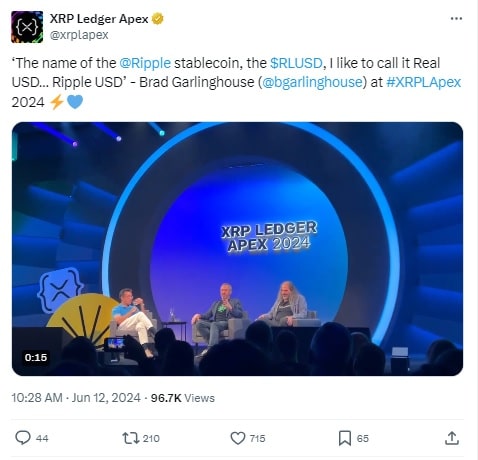Click the gold verified badge
Screen dimensions: 478x460
pos(158,19)
